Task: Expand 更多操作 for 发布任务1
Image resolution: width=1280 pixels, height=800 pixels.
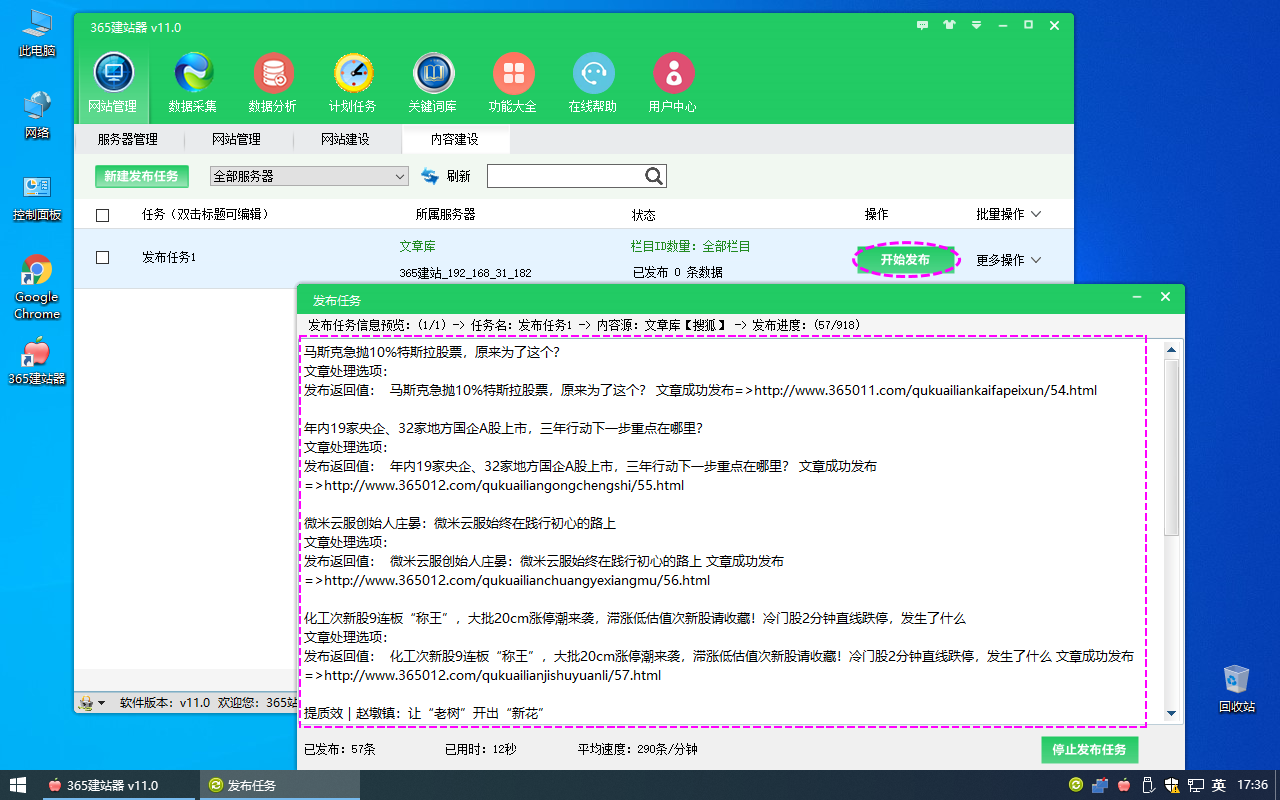Action: pos(1009,260)
